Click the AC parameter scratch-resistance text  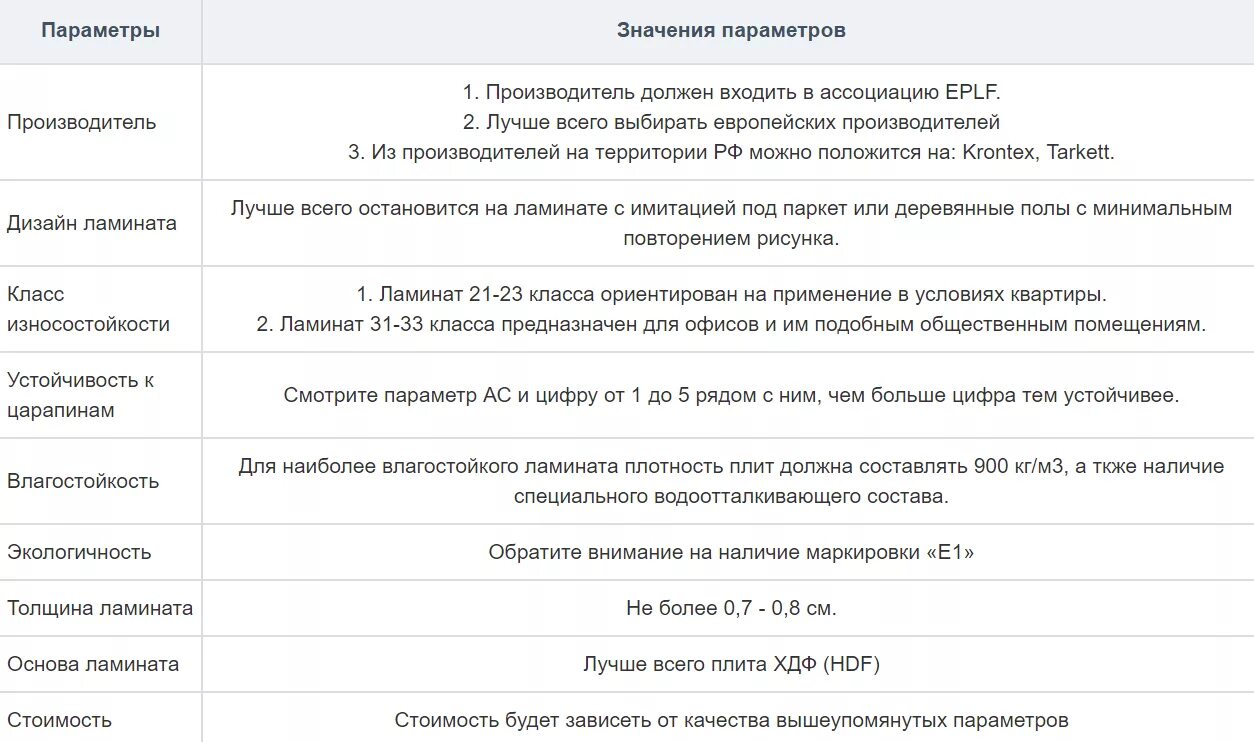[x=731, y=396]
